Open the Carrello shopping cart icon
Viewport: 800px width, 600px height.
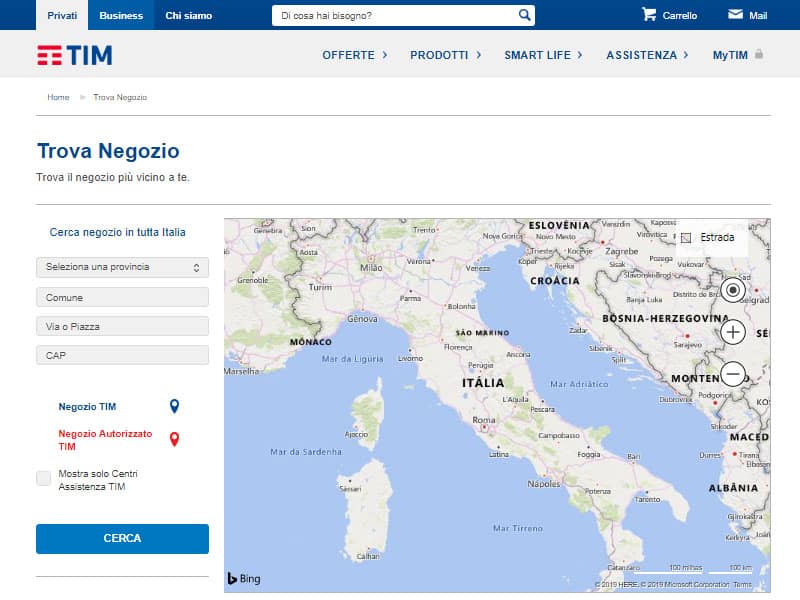pyautogui.click(x=648, y=14)
